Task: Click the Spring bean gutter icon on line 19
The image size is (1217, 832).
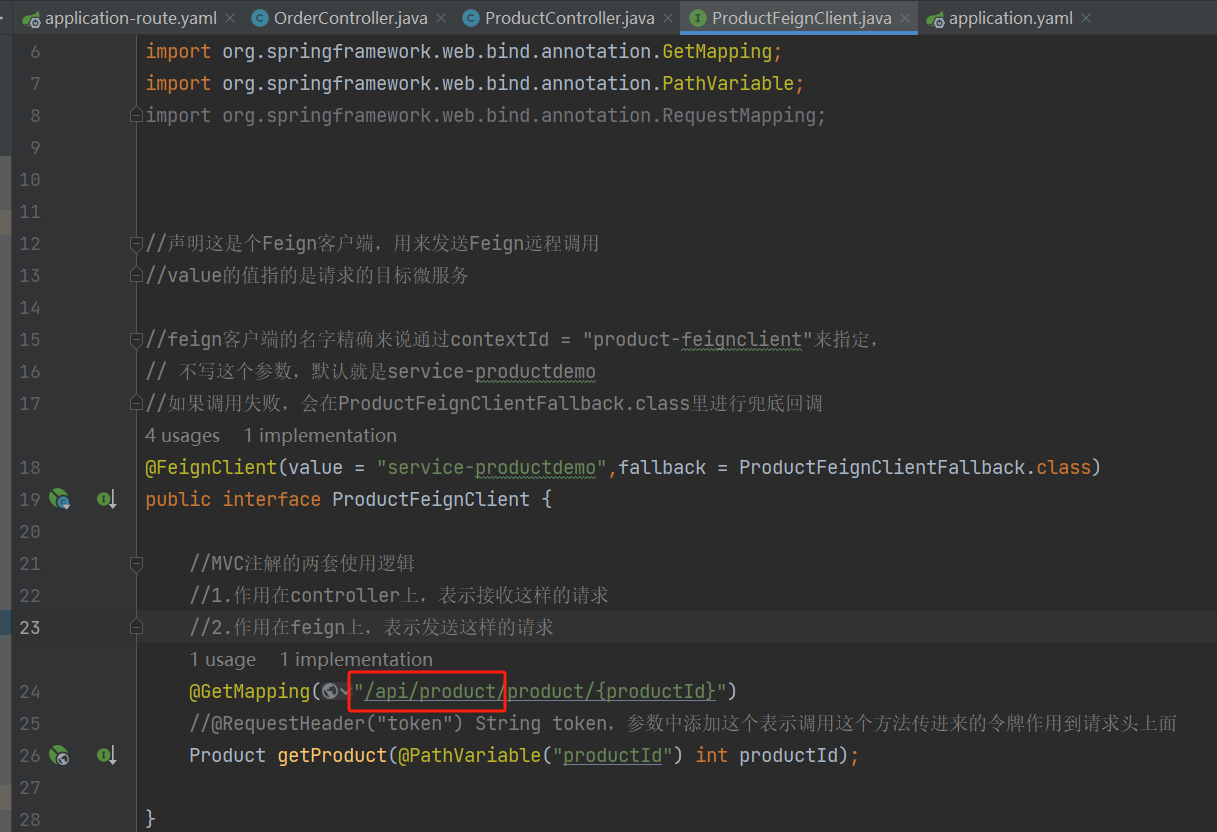Action: [x=60, y=499]
